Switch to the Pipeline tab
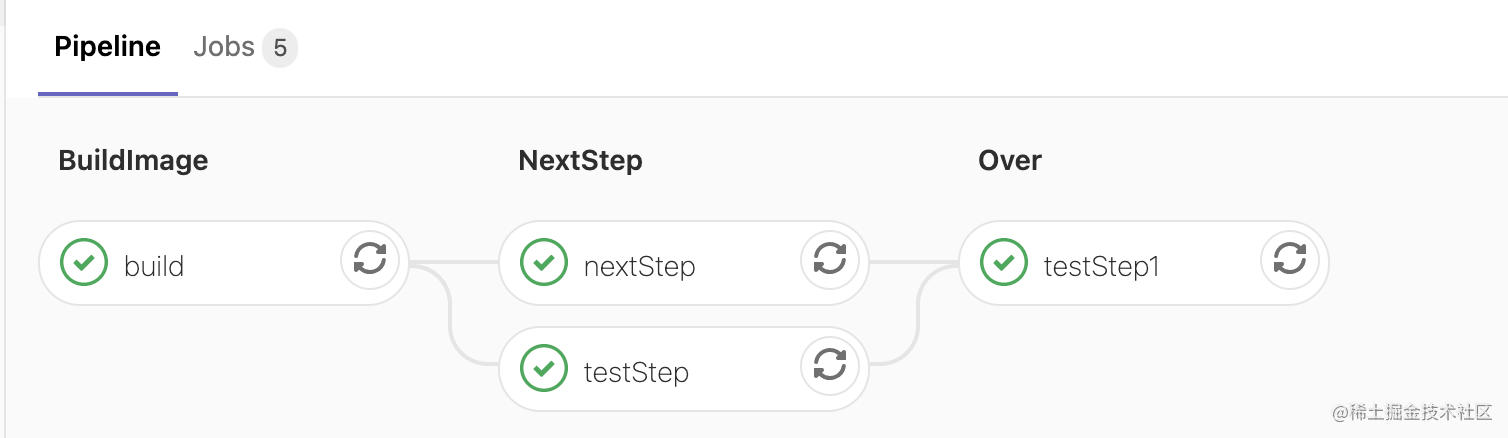The width and height of the screenshot is (1508, 438). (107, 47)
